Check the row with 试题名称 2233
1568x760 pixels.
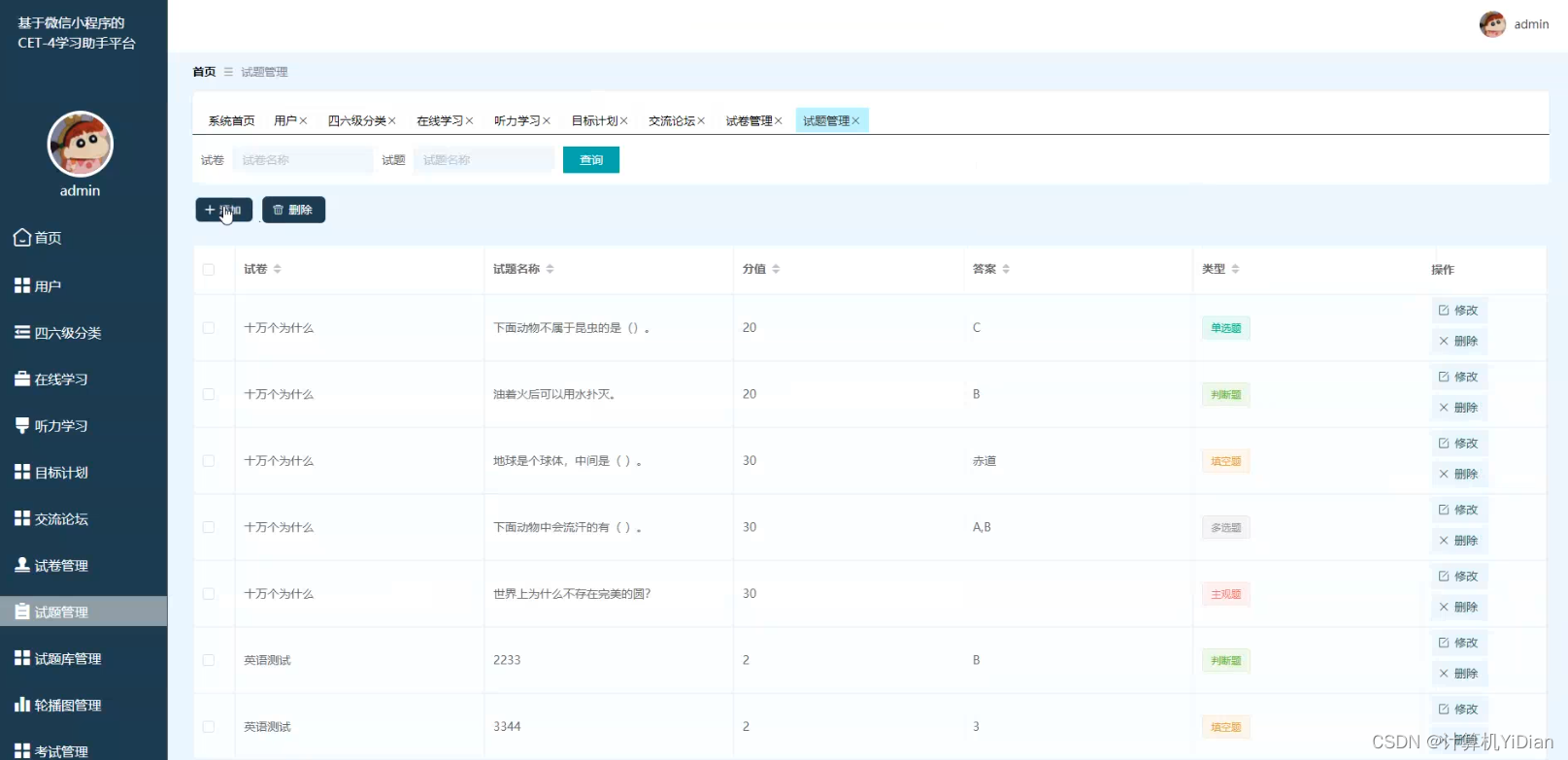[x=209, y=660]
